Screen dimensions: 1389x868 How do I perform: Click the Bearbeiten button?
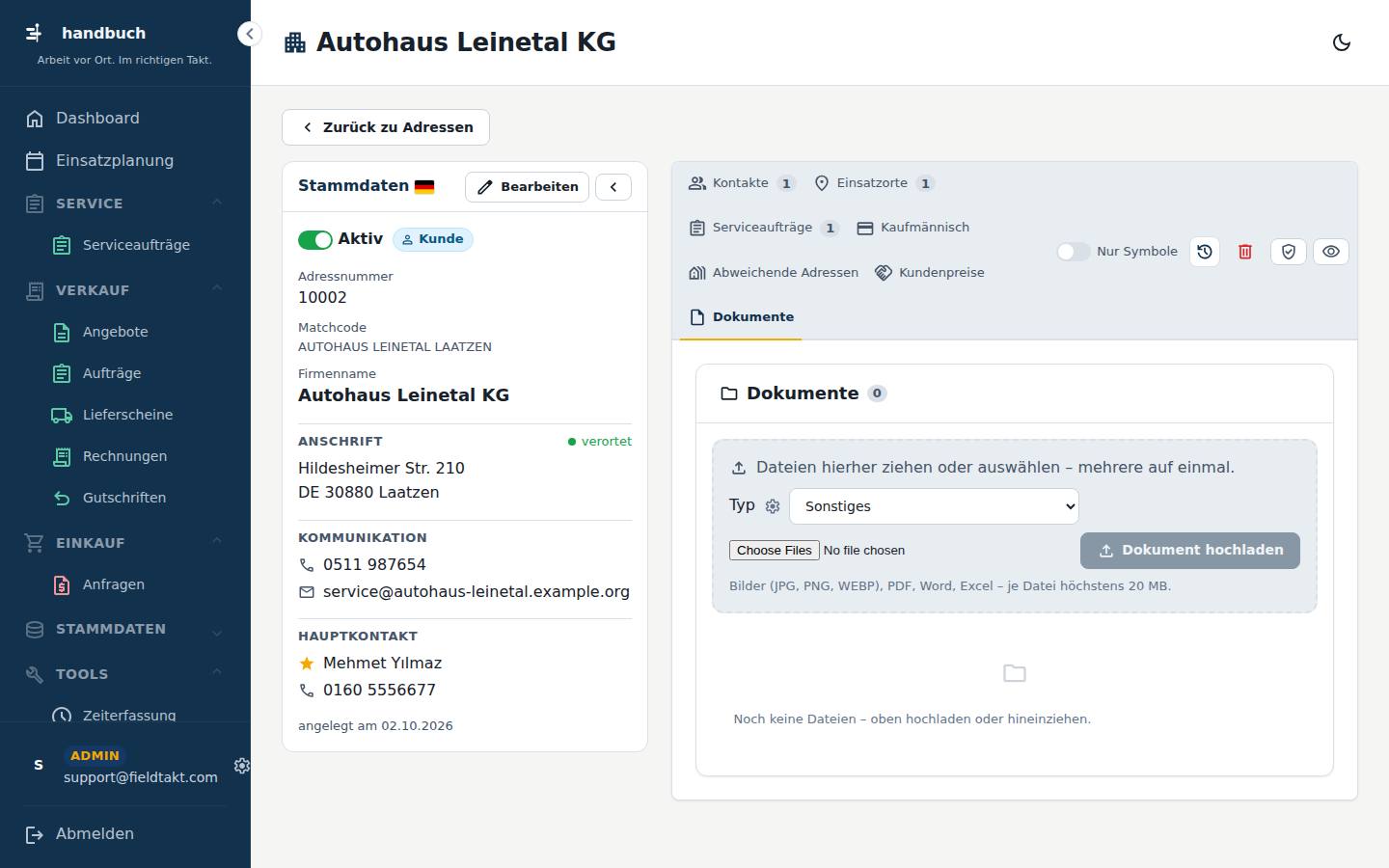point(527,187)
